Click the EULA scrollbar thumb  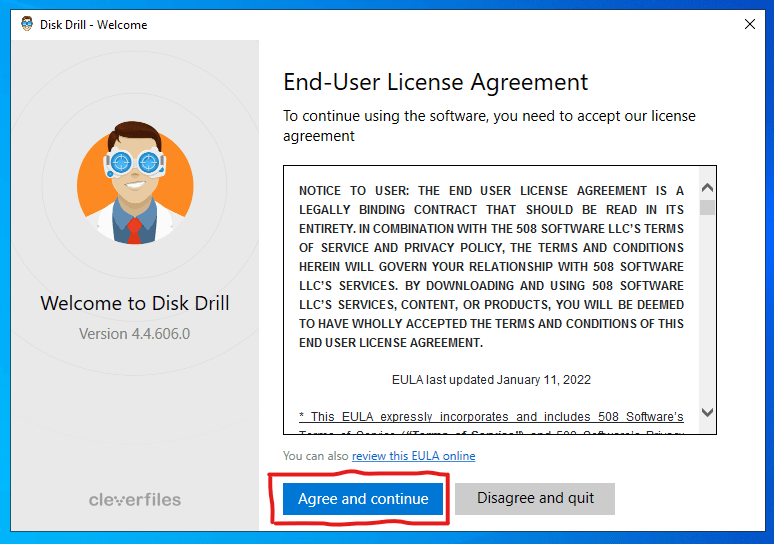(707, 207)
